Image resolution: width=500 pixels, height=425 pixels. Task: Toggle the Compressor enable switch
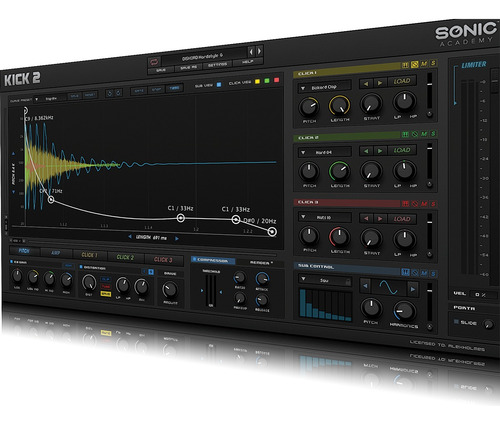click(194, 259)
